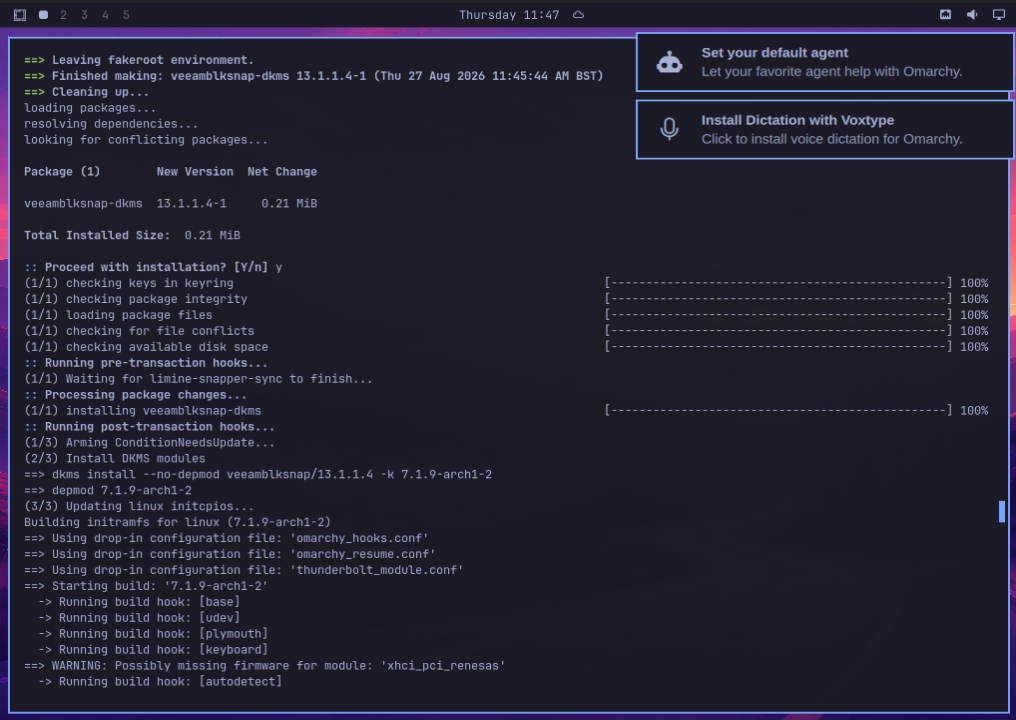Click 'Running post-transaction hooks...' line

pyautogui.click(x=149, y=426)
